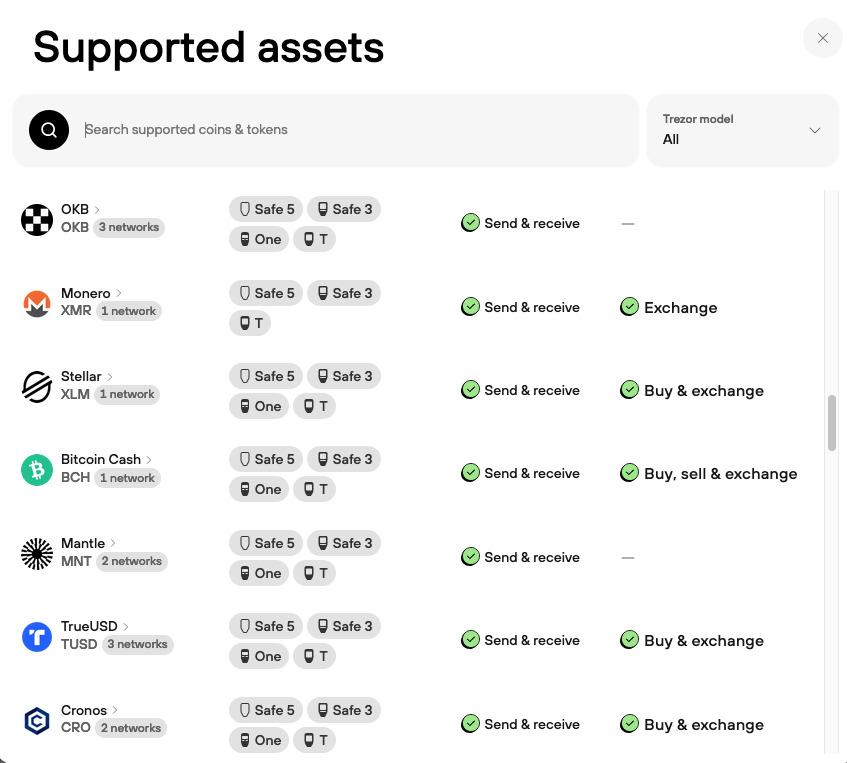Click the black search magnifier icon
847x763 pixels.
[x=49, y=130]
